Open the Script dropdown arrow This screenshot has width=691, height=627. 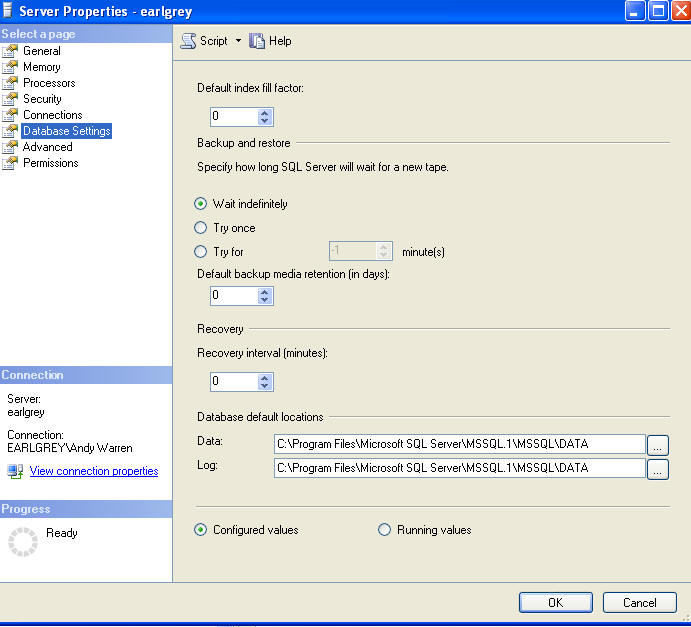(238, 41)
